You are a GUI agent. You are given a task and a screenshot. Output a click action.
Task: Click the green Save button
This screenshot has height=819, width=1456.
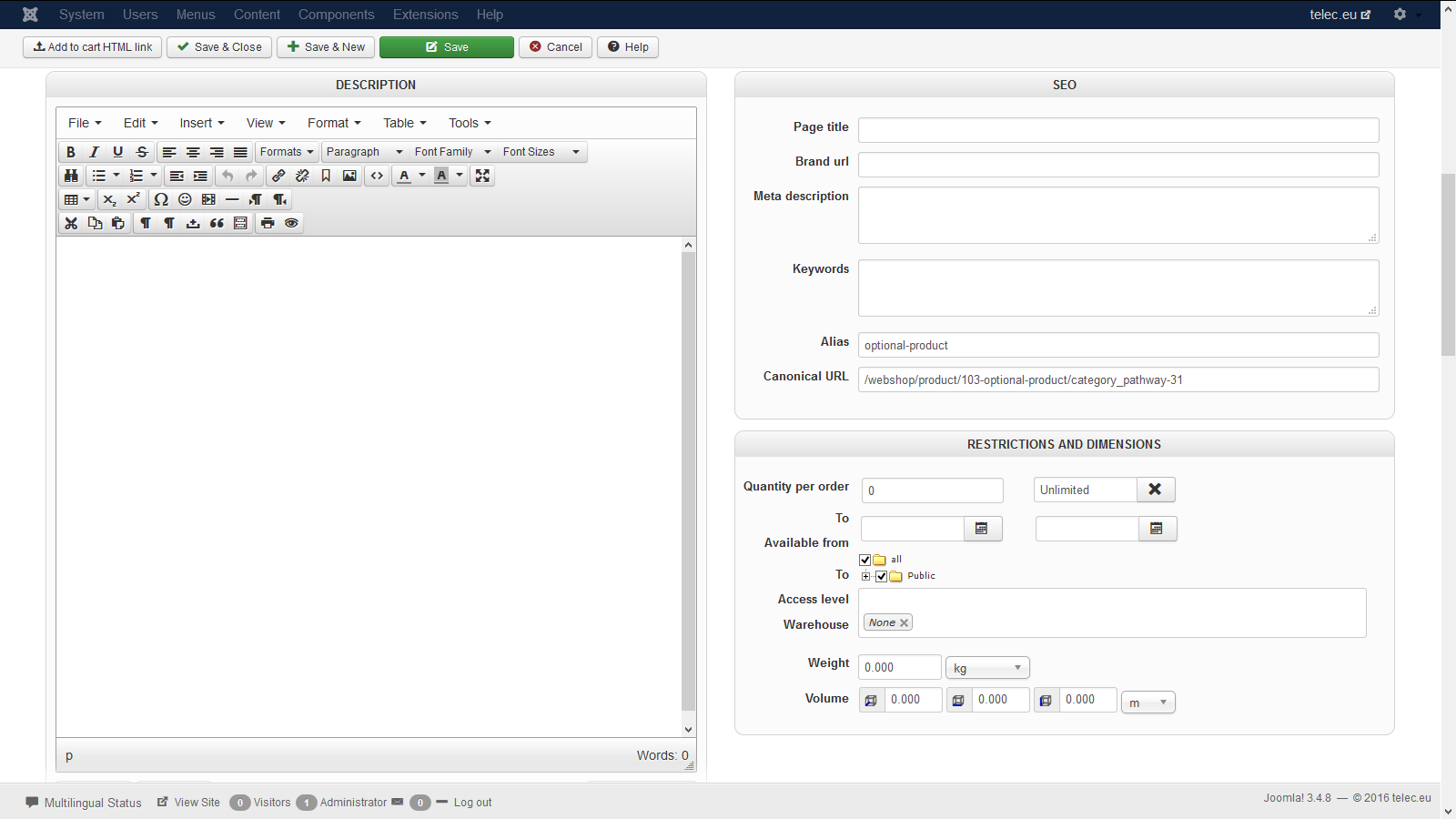coord(447,47)
